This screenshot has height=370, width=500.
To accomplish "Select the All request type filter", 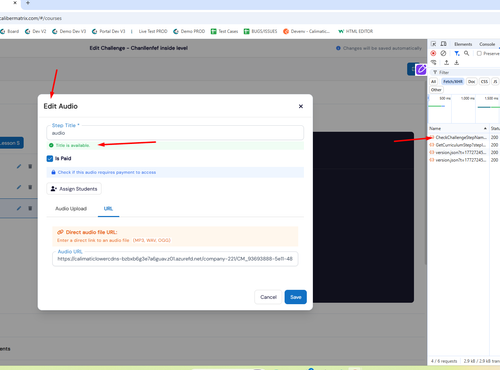I will pos(433,82).
